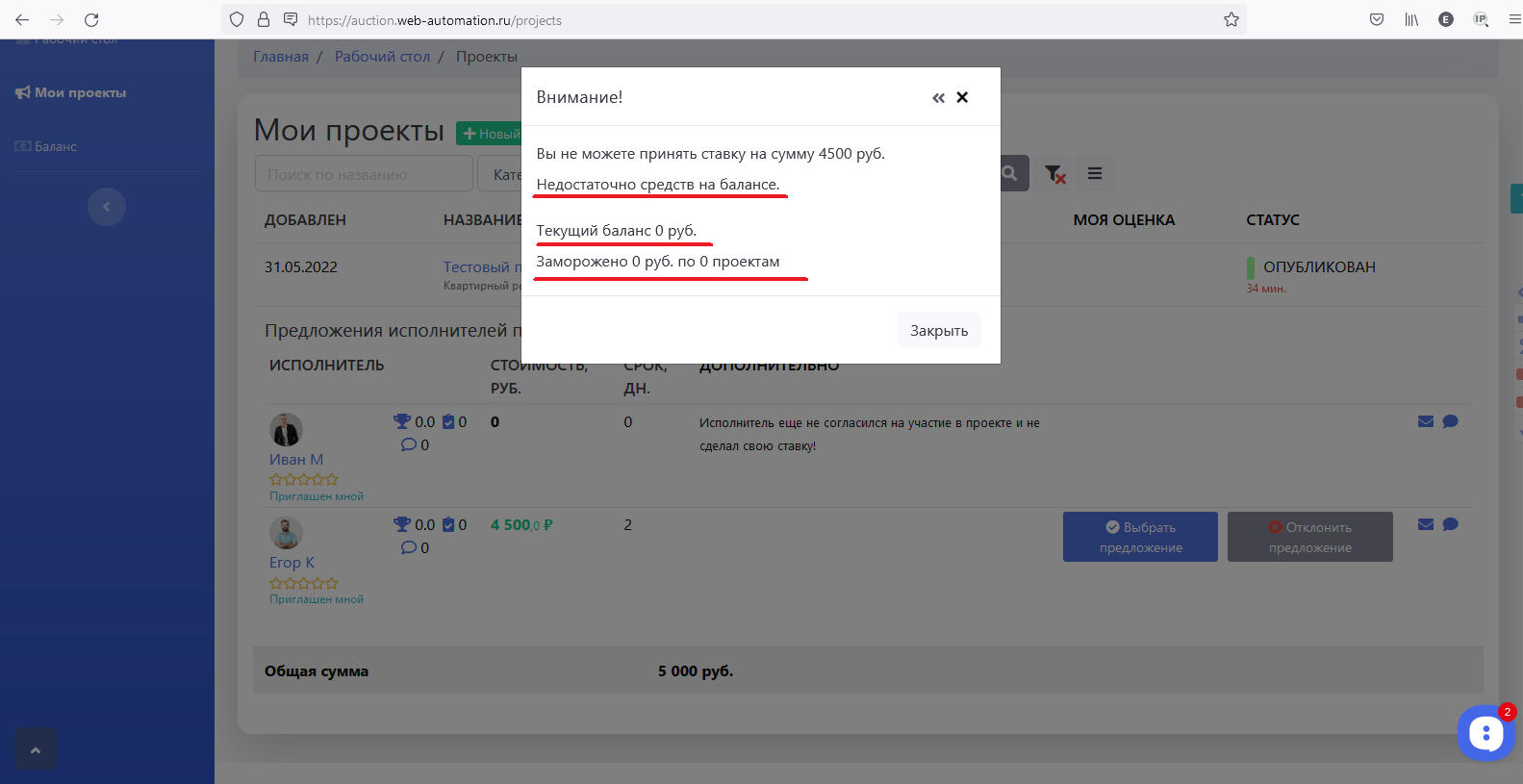Open the support chat widget
1523x784 pixels.
[1485, 733]
